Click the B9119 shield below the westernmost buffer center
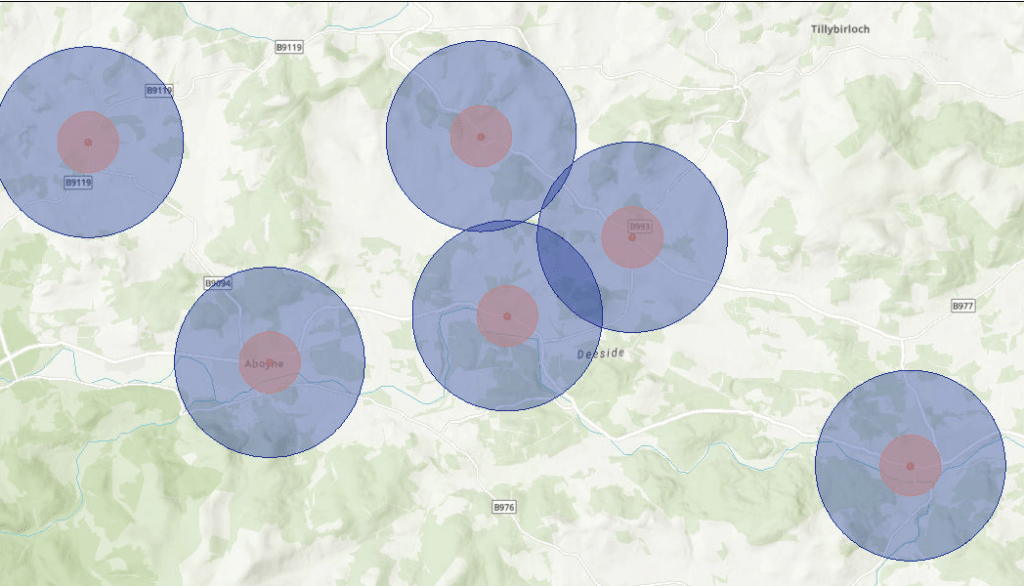 point(78,183)
